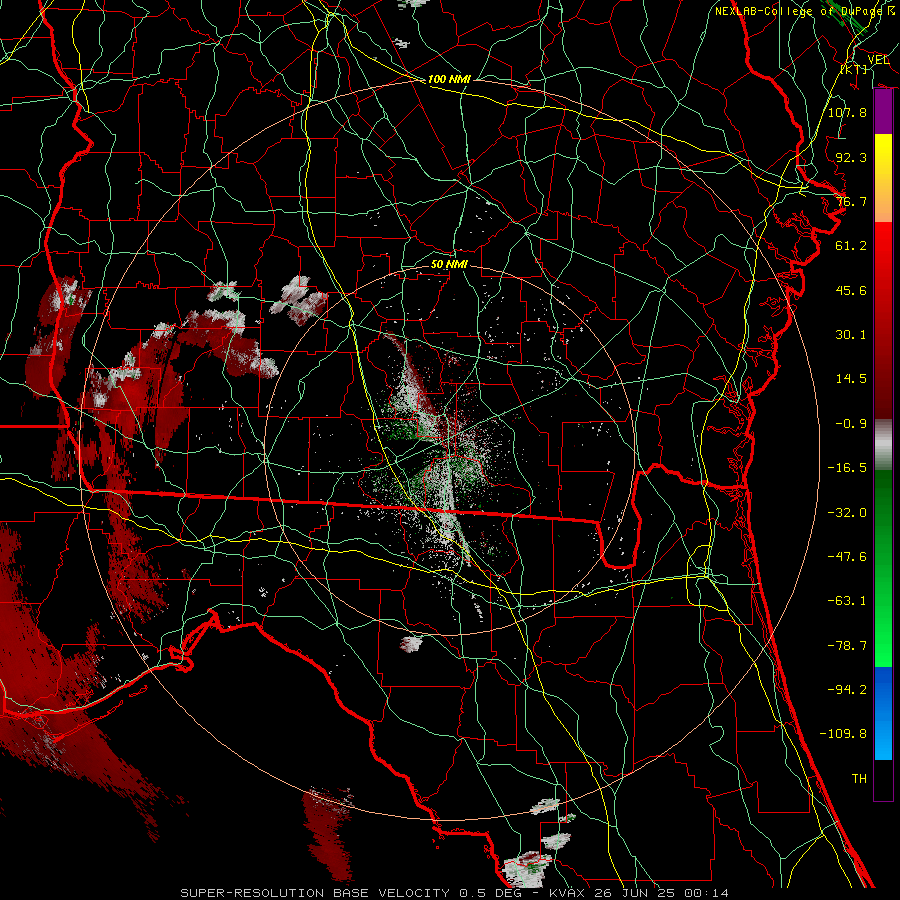
Task: Click the NEXLAB-College of DuPage label
Action: pos(801,11)
